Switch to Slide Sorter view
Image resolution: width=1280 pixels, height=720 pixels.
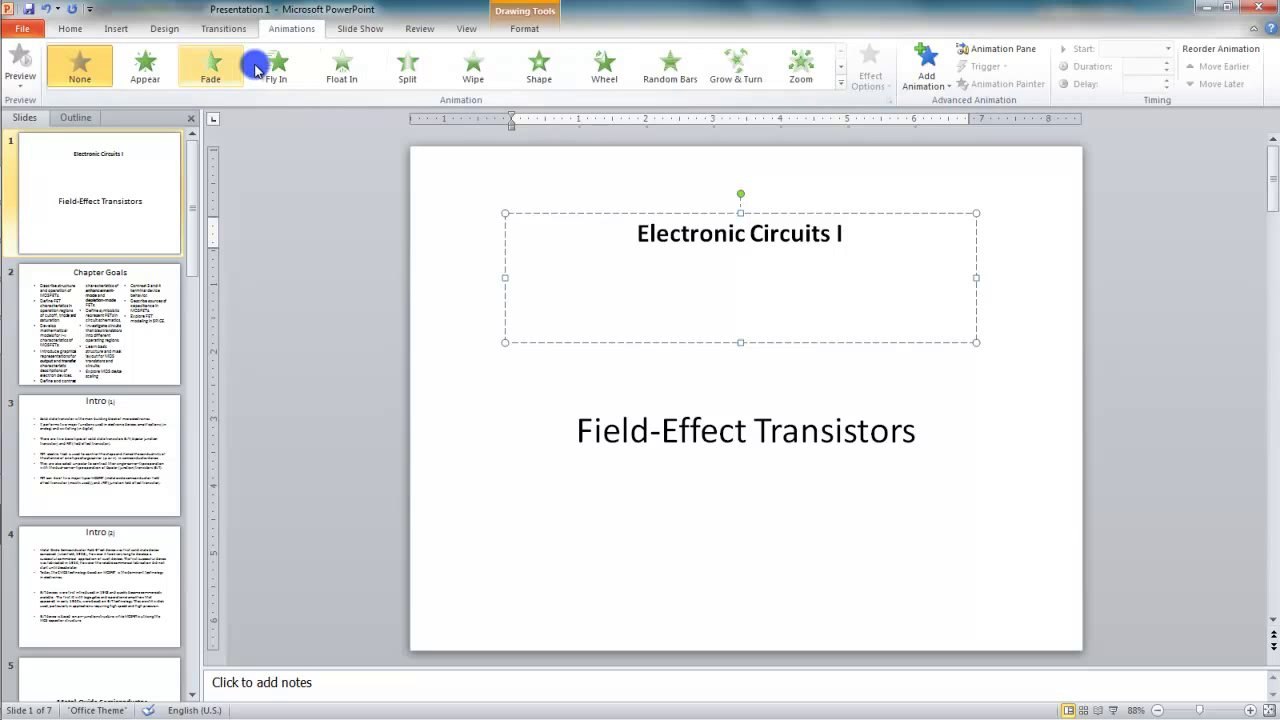coord(1084,710)
